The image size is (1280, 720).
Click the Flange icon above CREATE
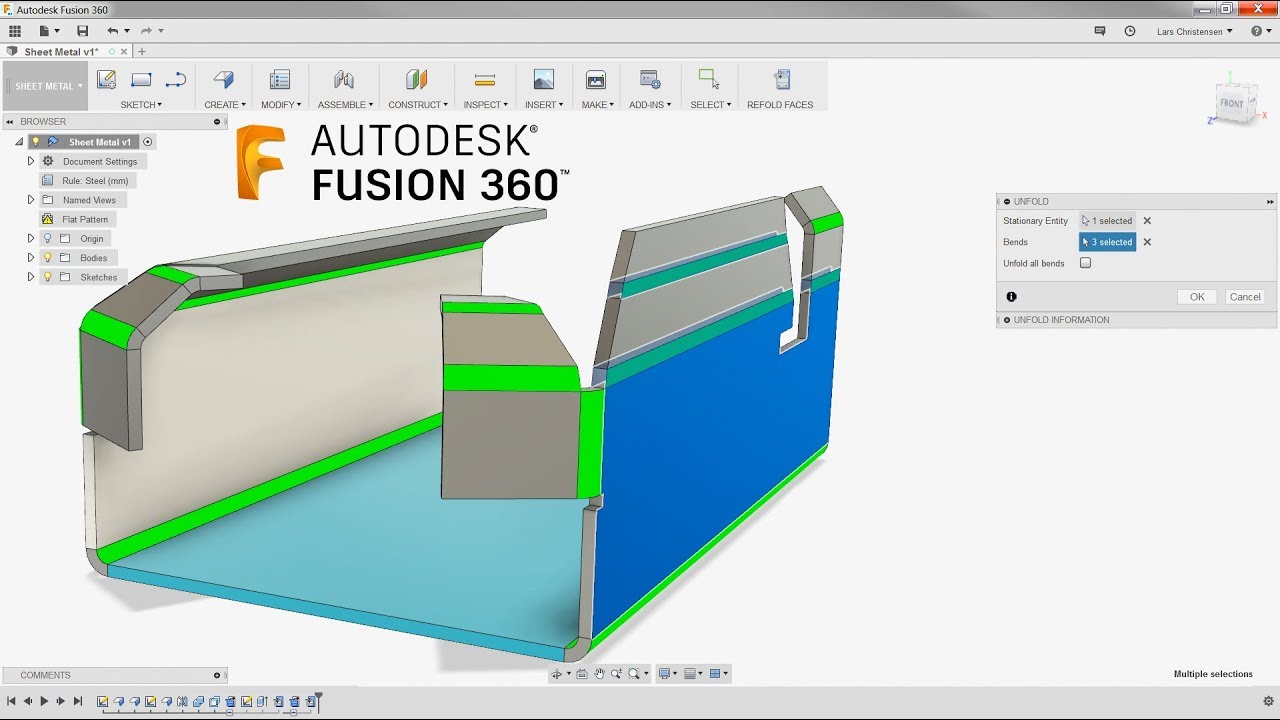click(x=224, y=80)
